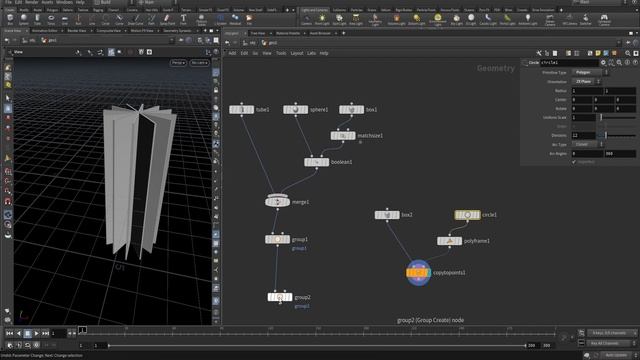Select the Font shelf tool
This screenshot has width=640, height=360.
point(183,19)
